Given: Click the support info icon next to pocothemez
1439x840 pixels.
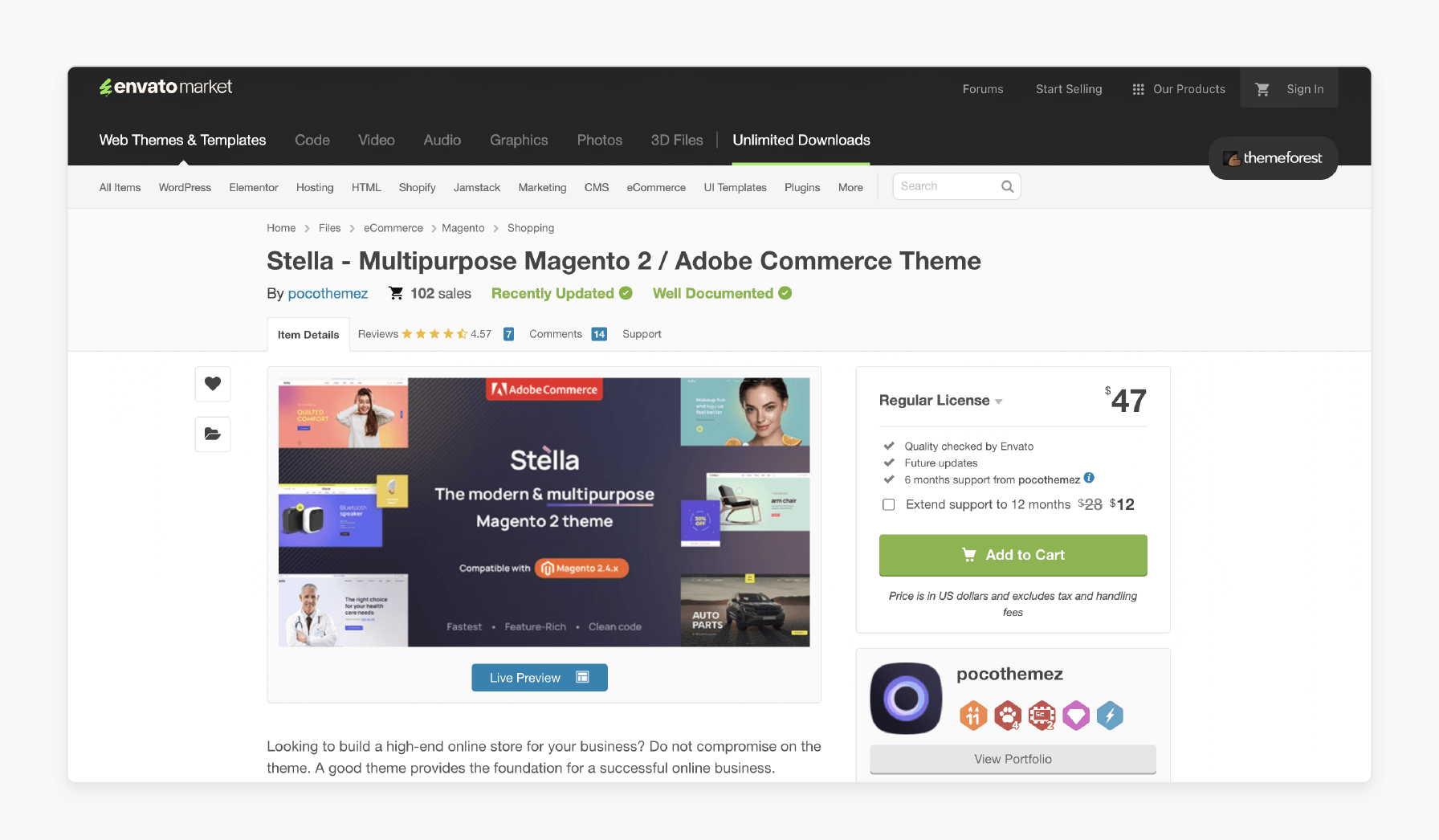Looking at the screenshot, I should 1089,478.
